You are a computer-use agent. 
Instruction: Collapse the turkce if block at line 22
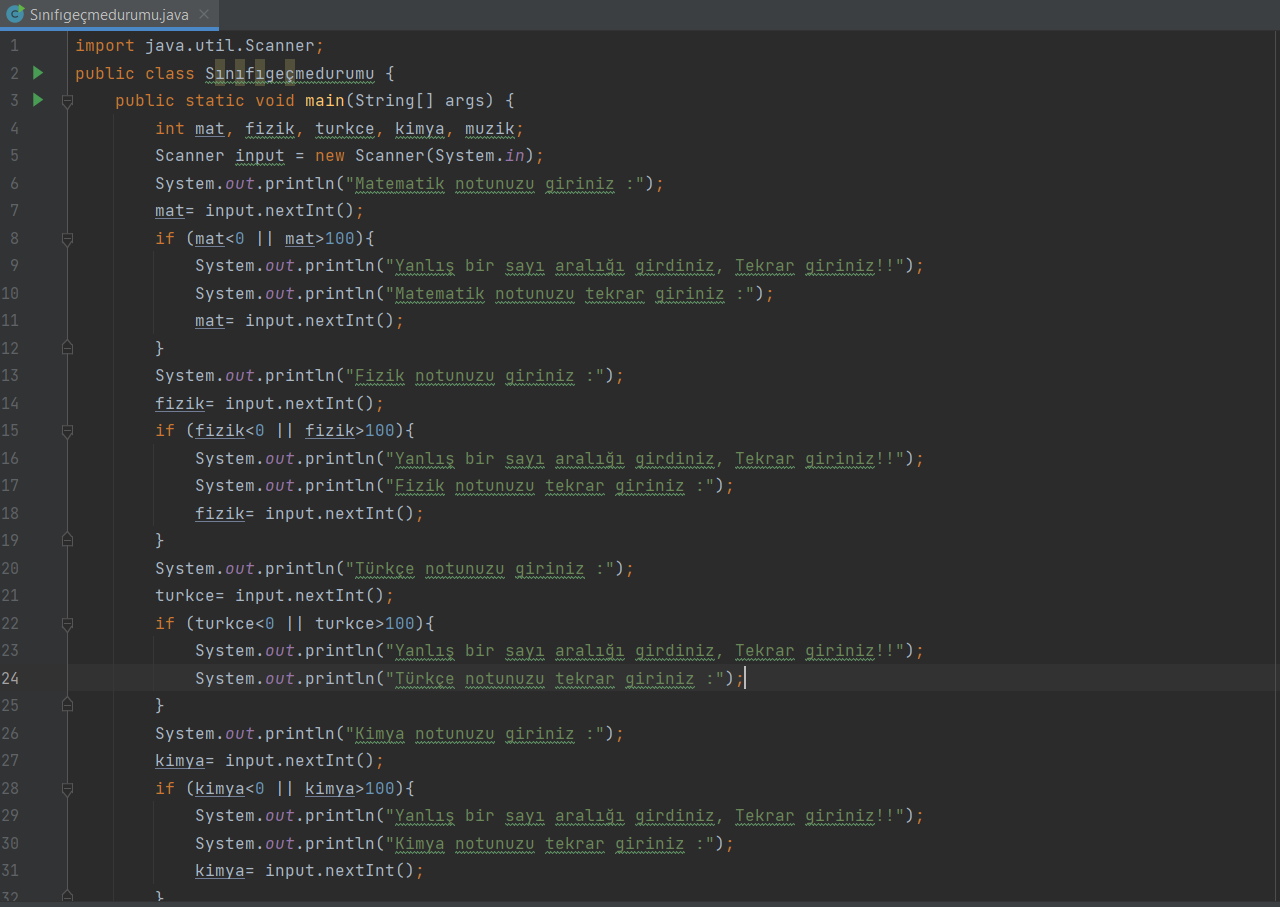click(67, 623)
